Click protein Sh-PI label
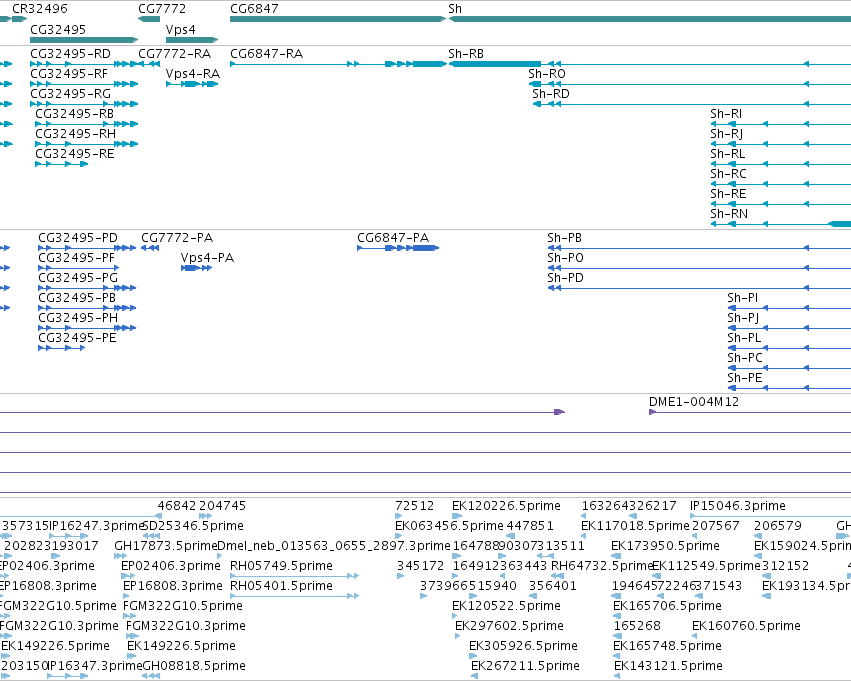 click(x=742, y=298)
